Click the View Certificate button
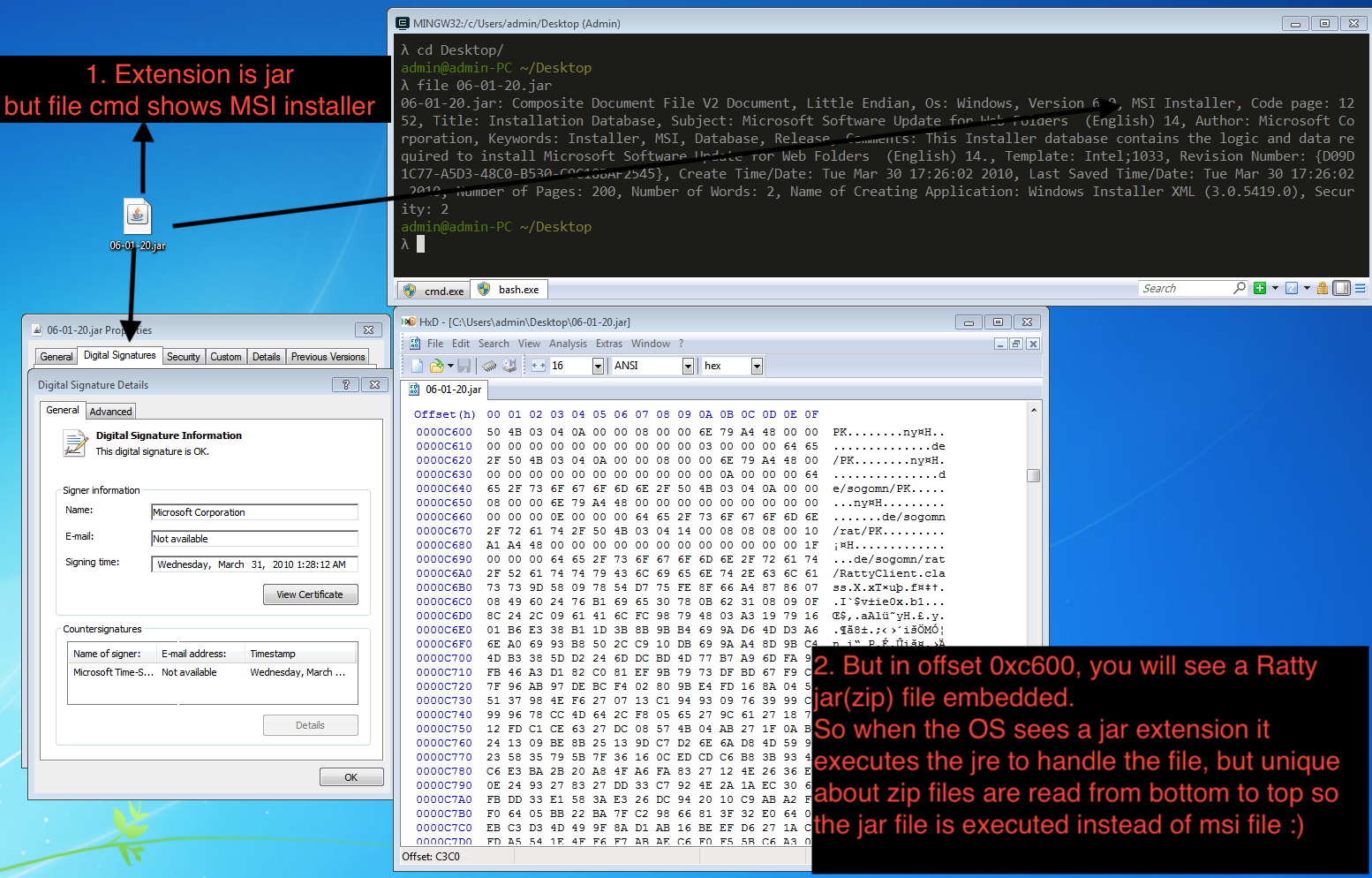 (310, 594)
